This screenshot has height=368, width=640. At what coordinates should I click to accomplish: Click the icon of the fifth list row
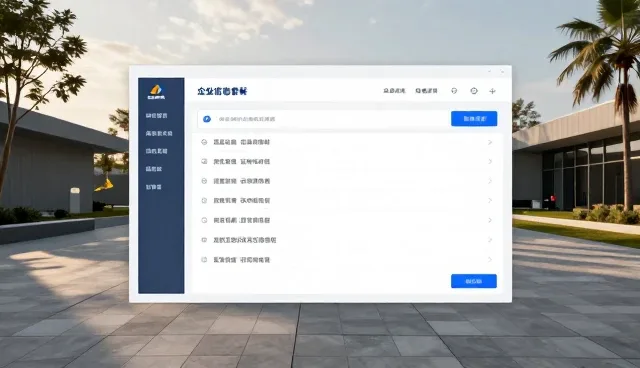(x=204, y=220)
